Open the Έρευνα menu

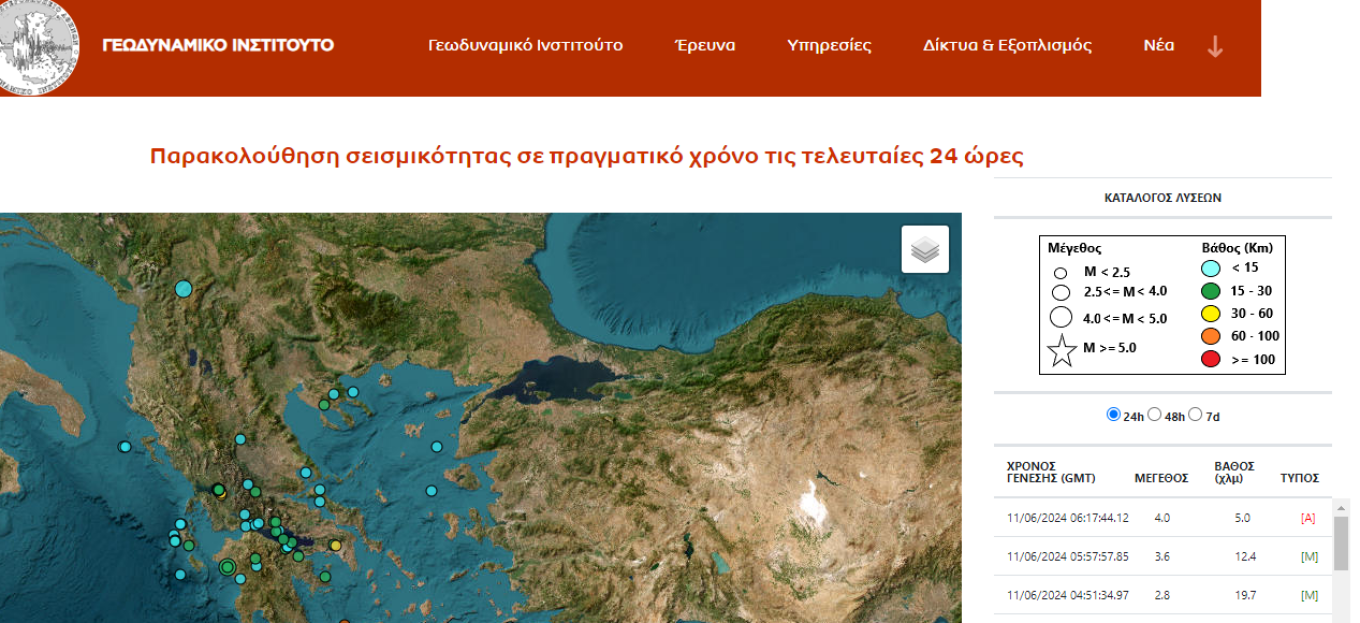pos(705,45)
